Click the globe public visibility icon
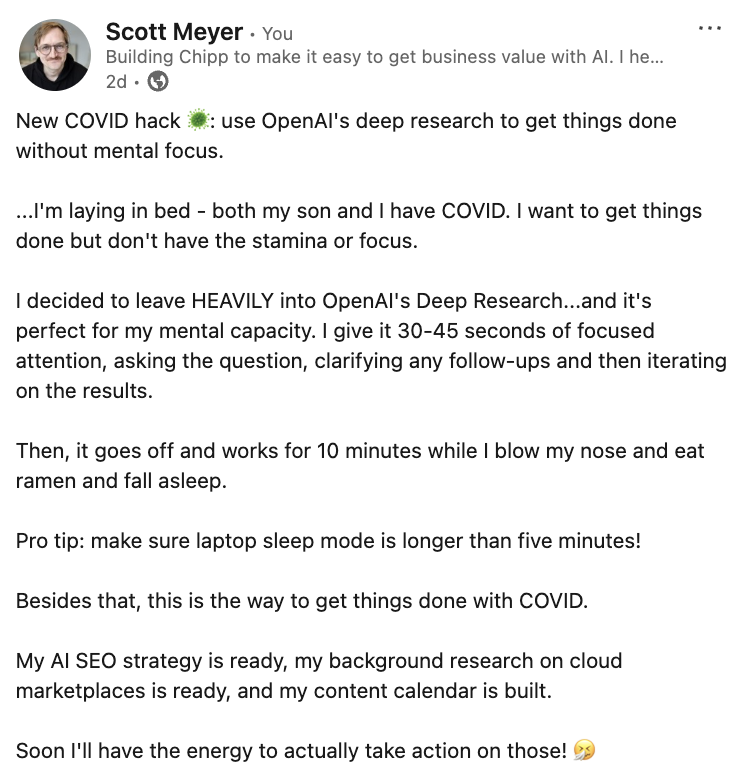This screenshot has width=750, height=776. [158, 81]
